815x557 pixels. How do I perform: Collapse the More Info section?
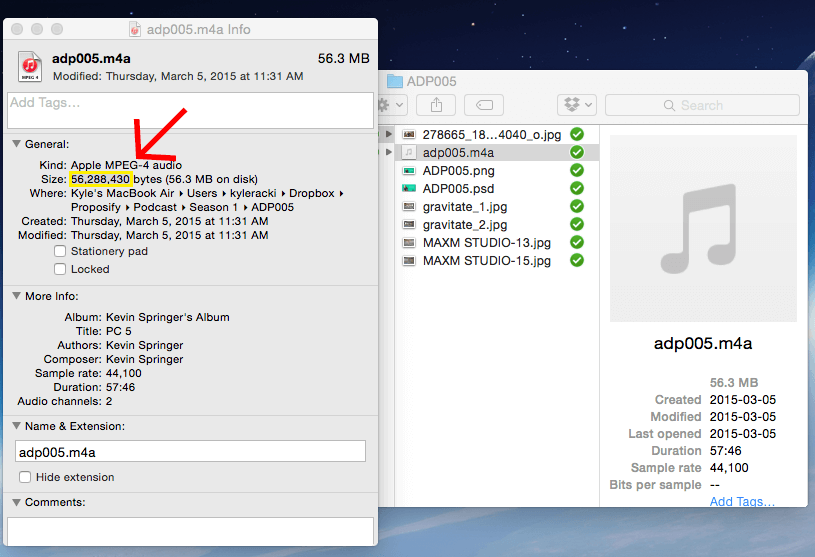17,296
